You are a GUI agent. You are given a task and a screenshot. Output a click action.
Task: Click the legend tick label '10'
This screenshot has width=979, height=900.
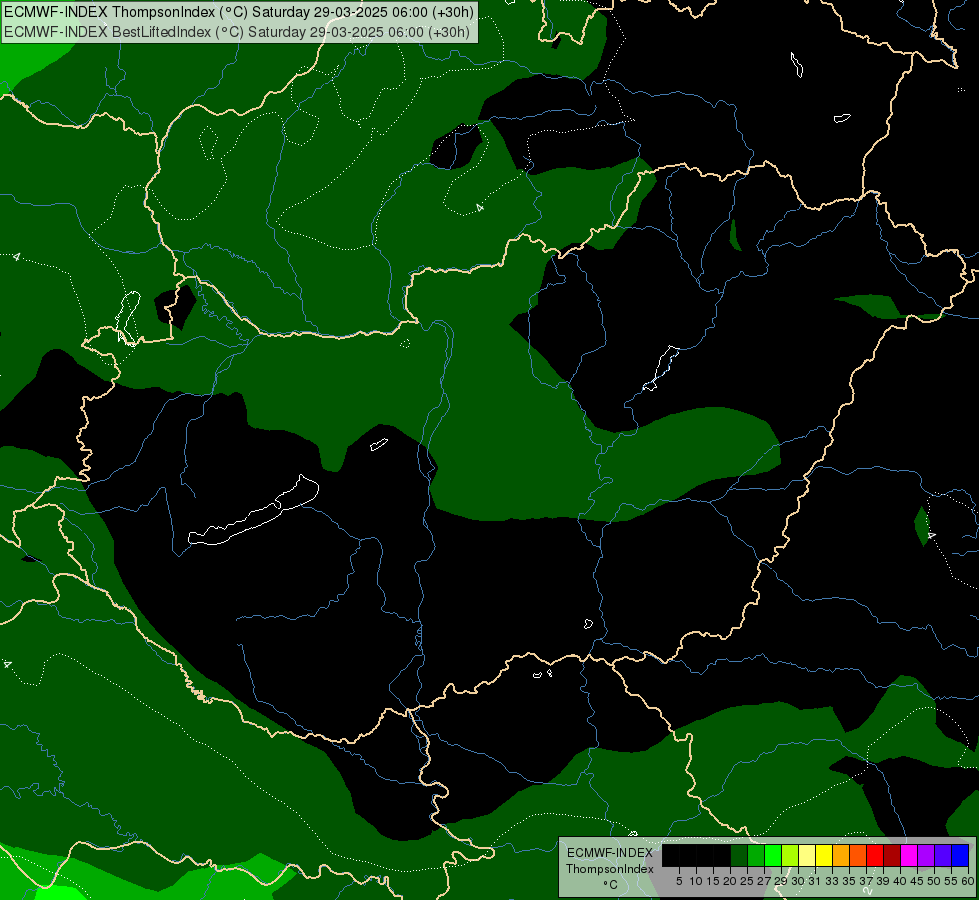click(x=696, y=881)
